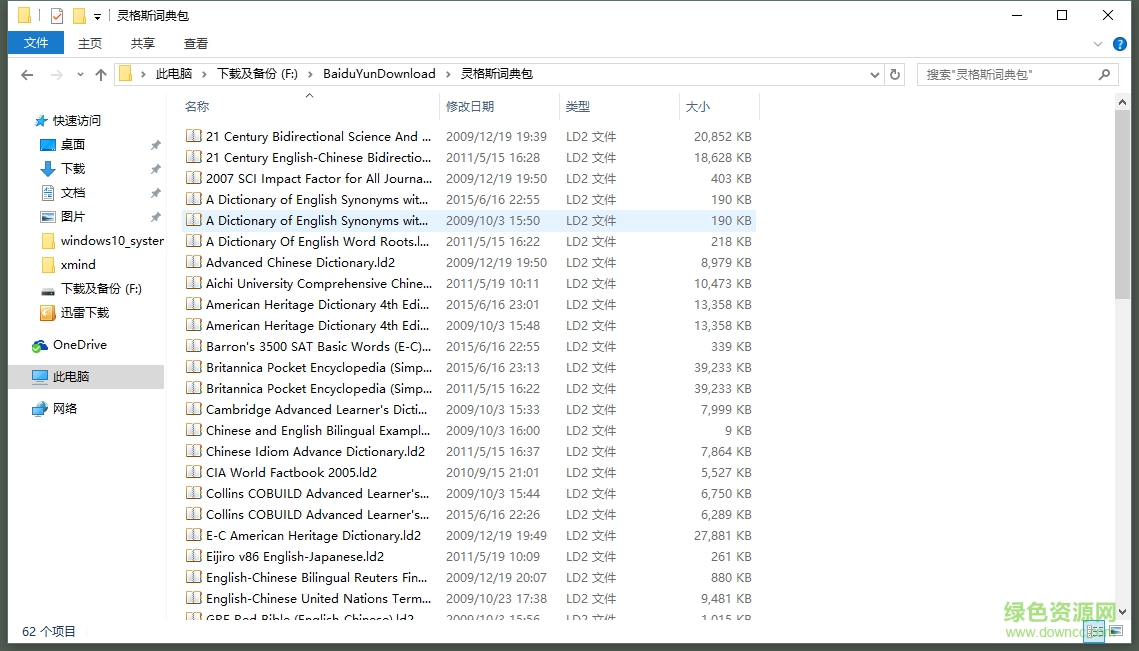Open OneDrive in the navigation pane
Screen dimensions: 1139x651
coord(79,345)
